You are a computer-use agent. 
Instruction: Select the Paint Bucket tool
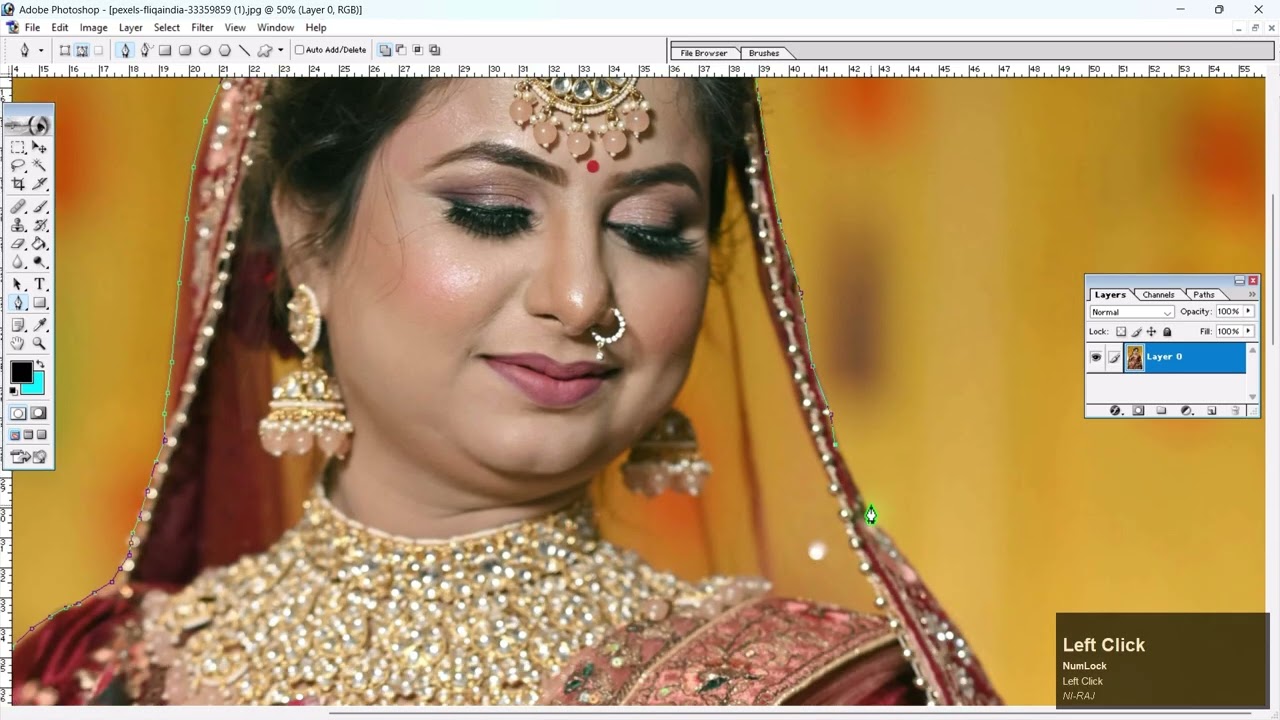click(x=40, y=244)
